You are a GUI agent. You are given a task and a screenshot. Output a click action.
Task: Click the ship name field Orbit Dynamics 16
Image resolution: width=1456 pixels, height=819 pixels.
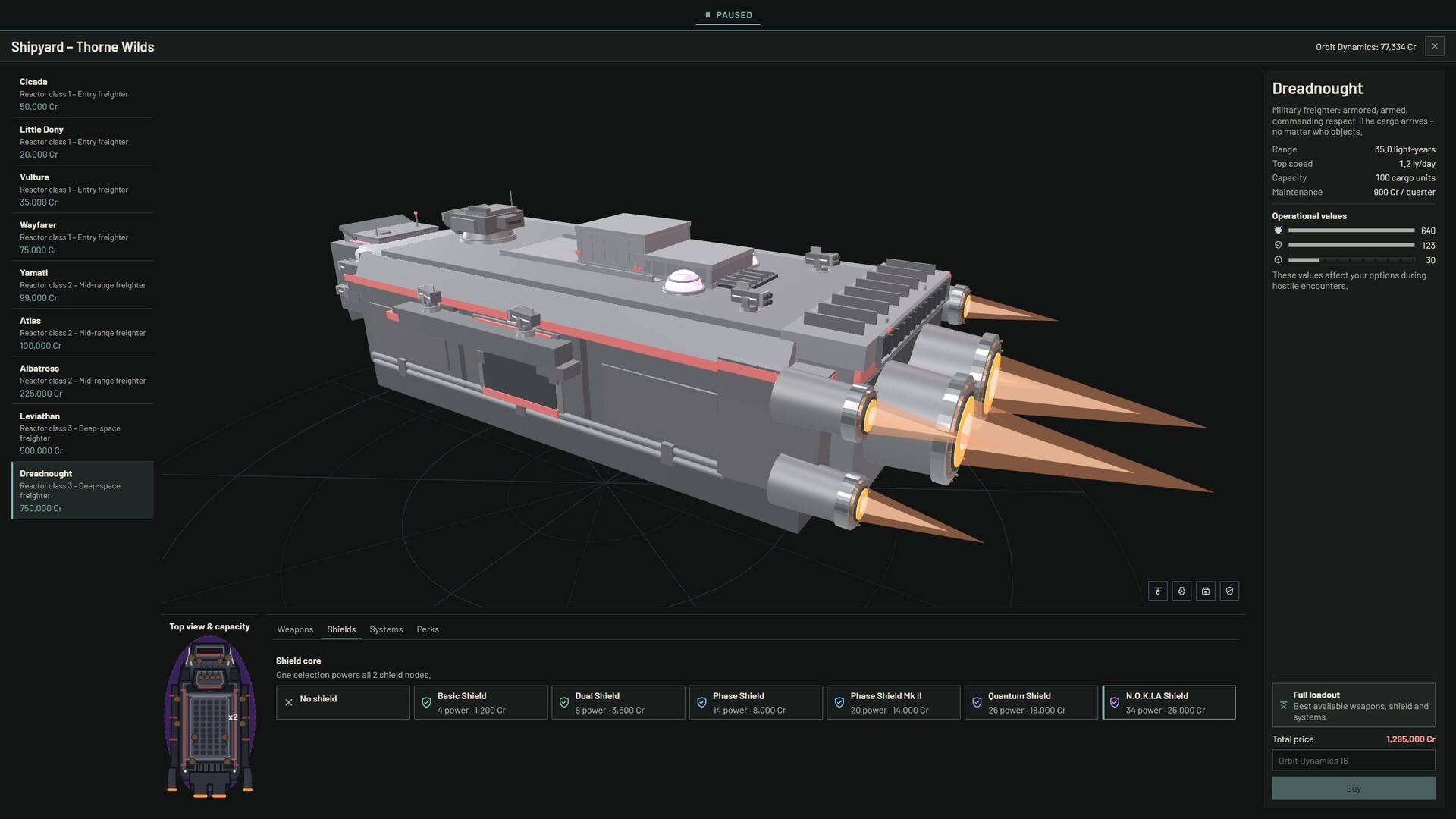point(1354,761)
